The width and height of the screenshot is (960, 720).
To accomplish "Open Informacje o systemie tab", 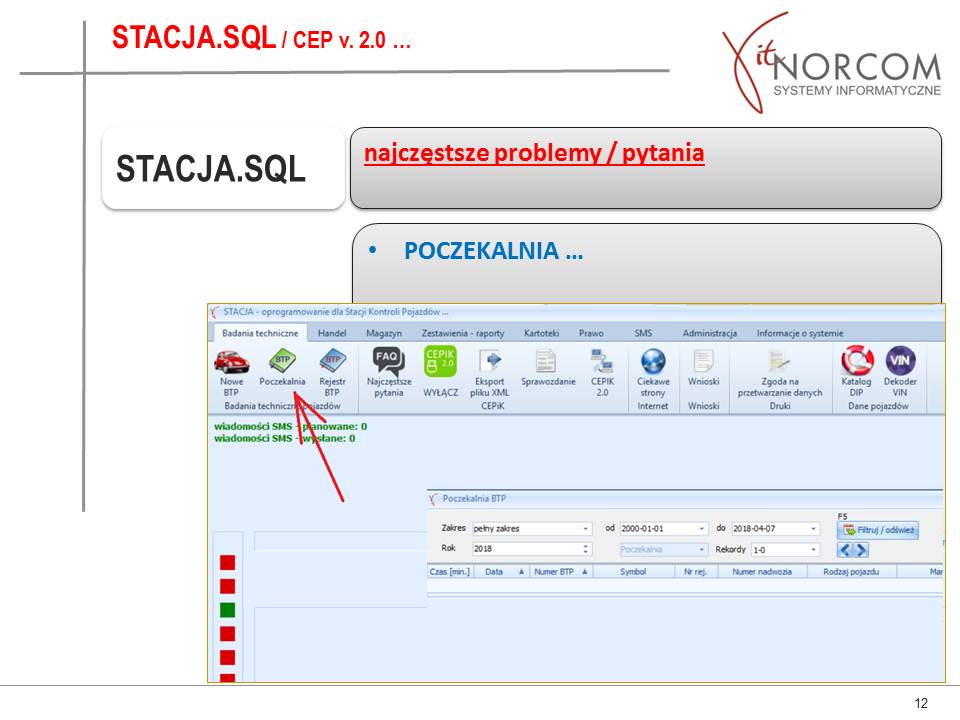I will [x=800, y=333].
